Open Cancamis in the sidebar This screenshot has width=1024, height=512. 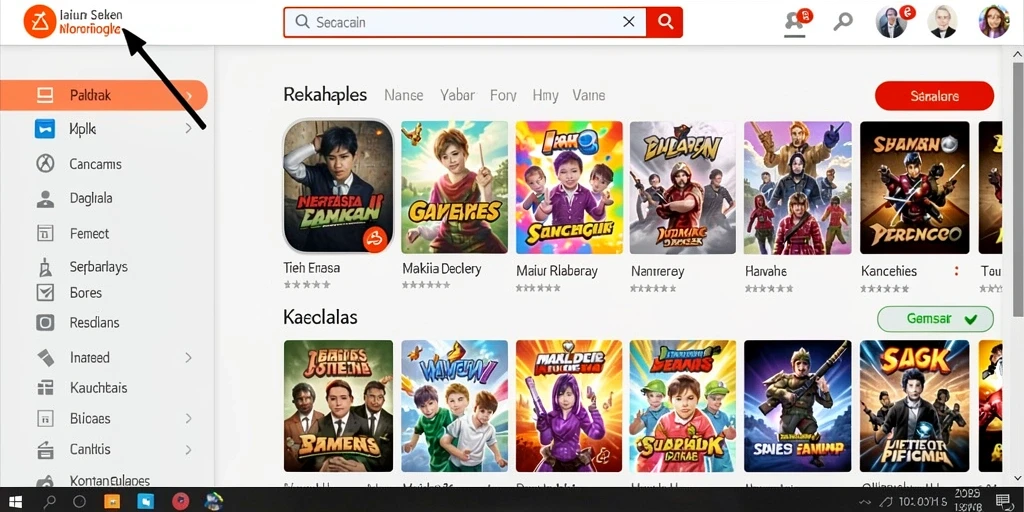coord(95,164)
